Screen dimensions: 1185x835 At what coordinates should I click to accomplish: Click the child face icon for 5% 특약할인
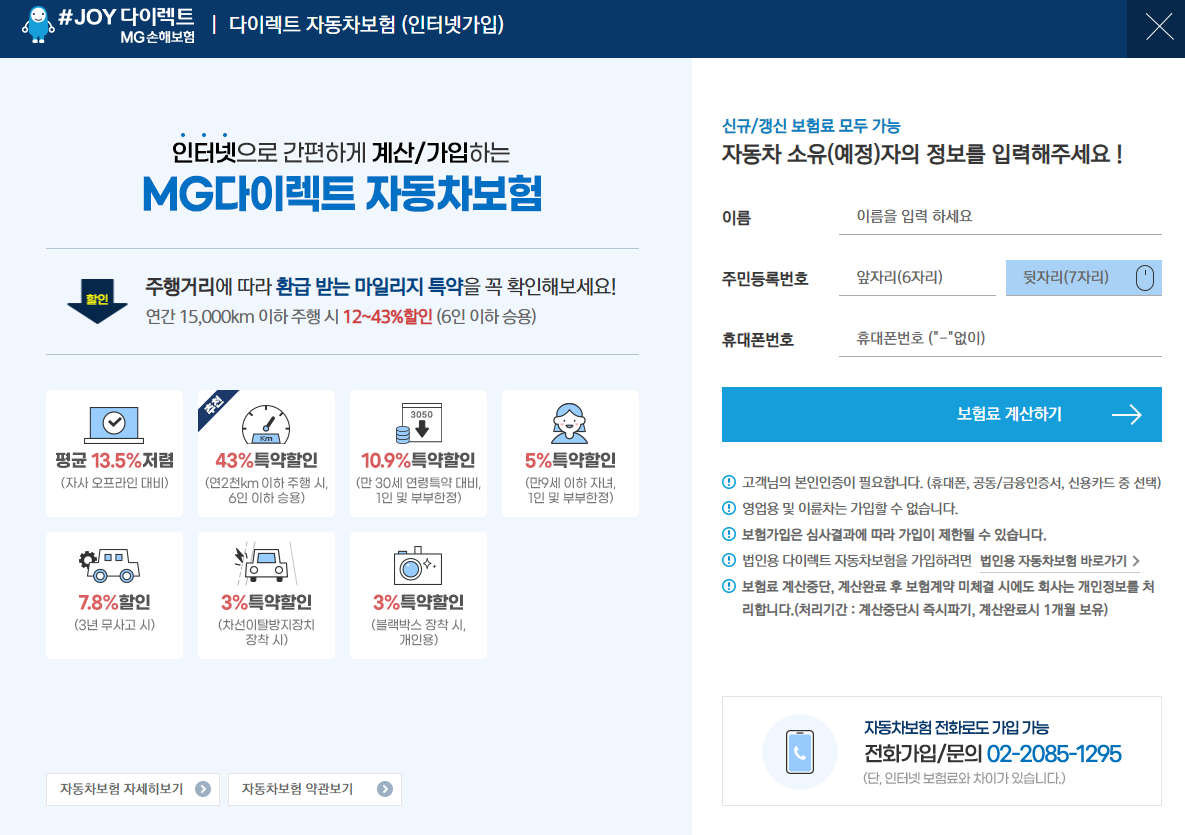click(x=570, y=423)
